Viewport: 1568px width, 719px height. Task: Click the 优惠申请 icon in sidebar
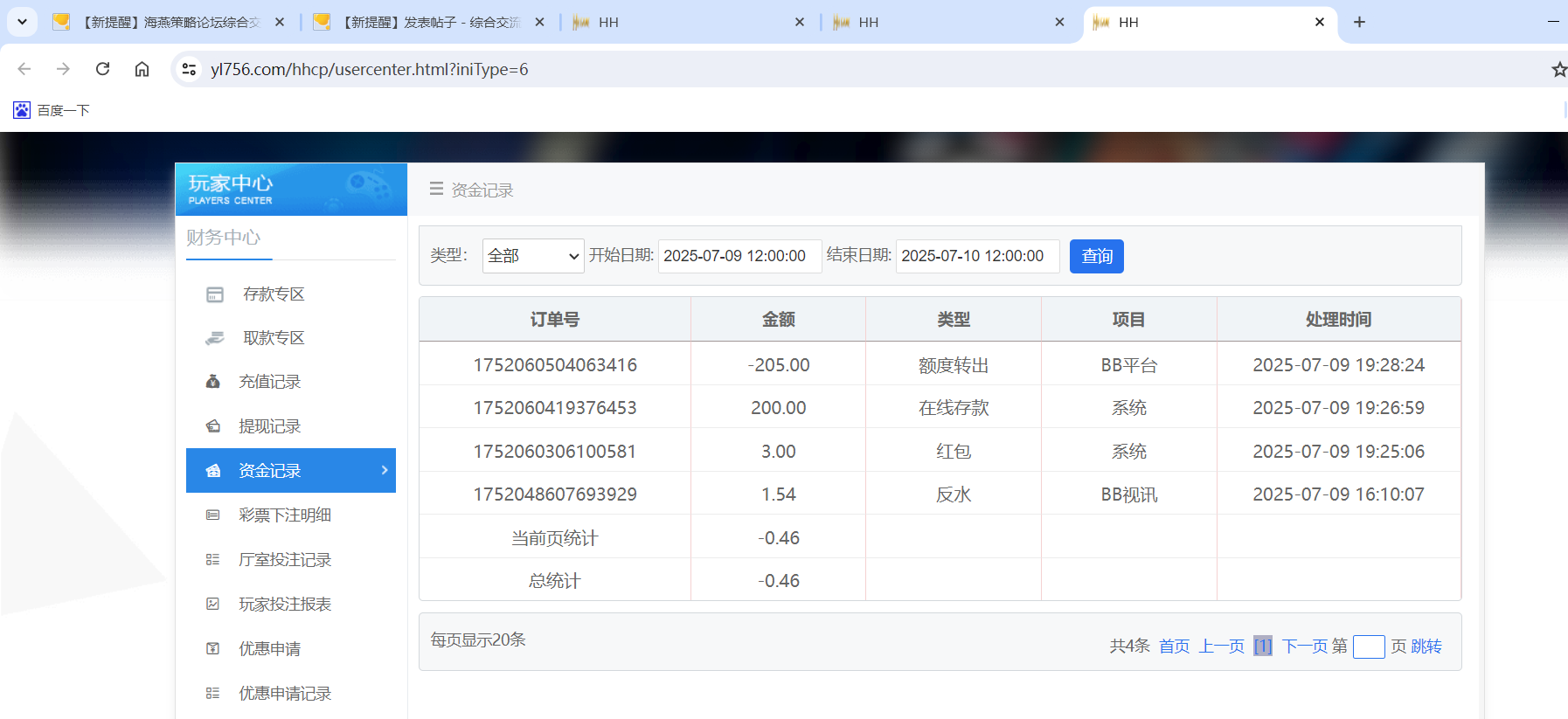(212, 649)
